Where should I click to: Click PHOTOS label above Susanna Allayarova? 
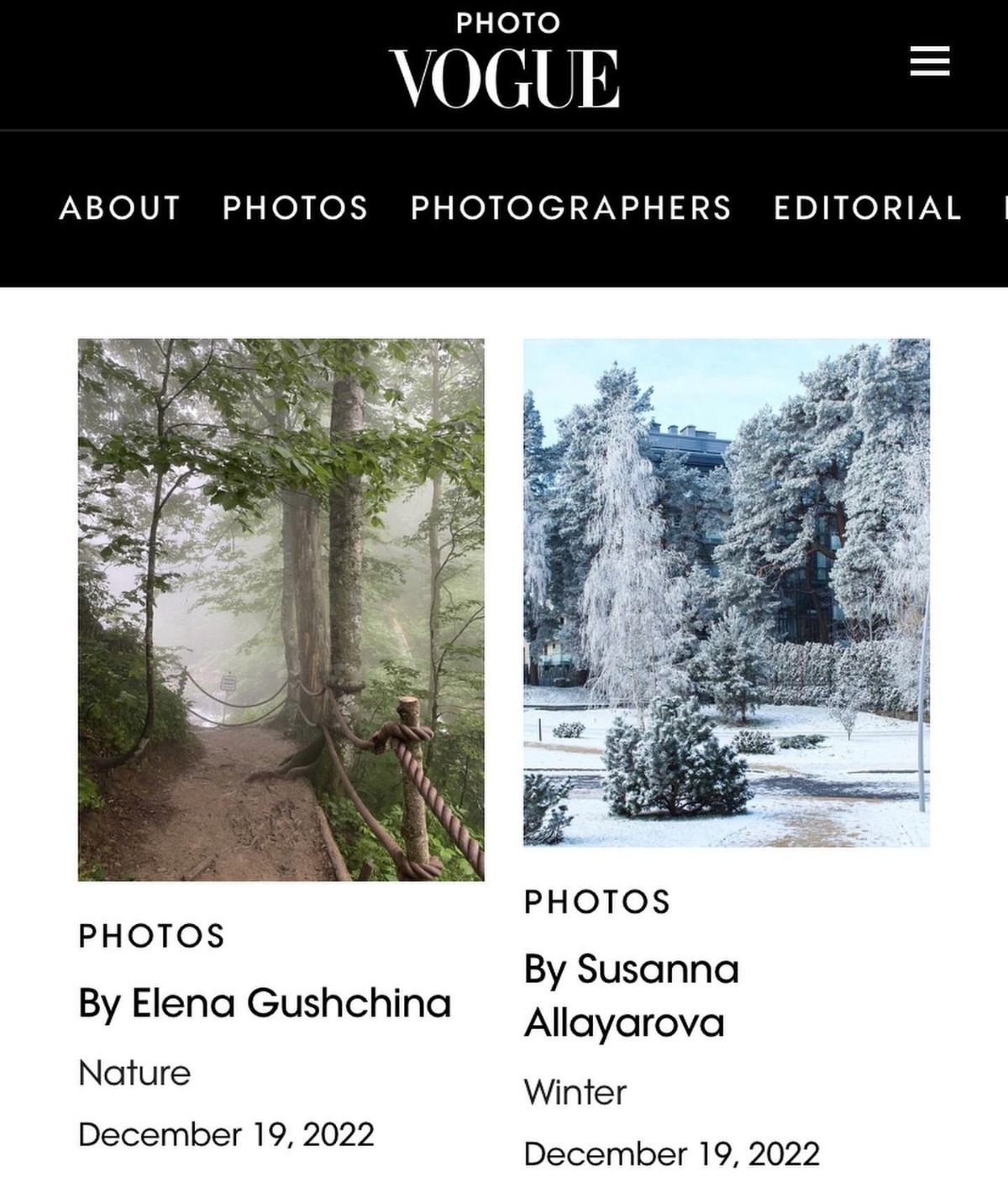(597, 901)
